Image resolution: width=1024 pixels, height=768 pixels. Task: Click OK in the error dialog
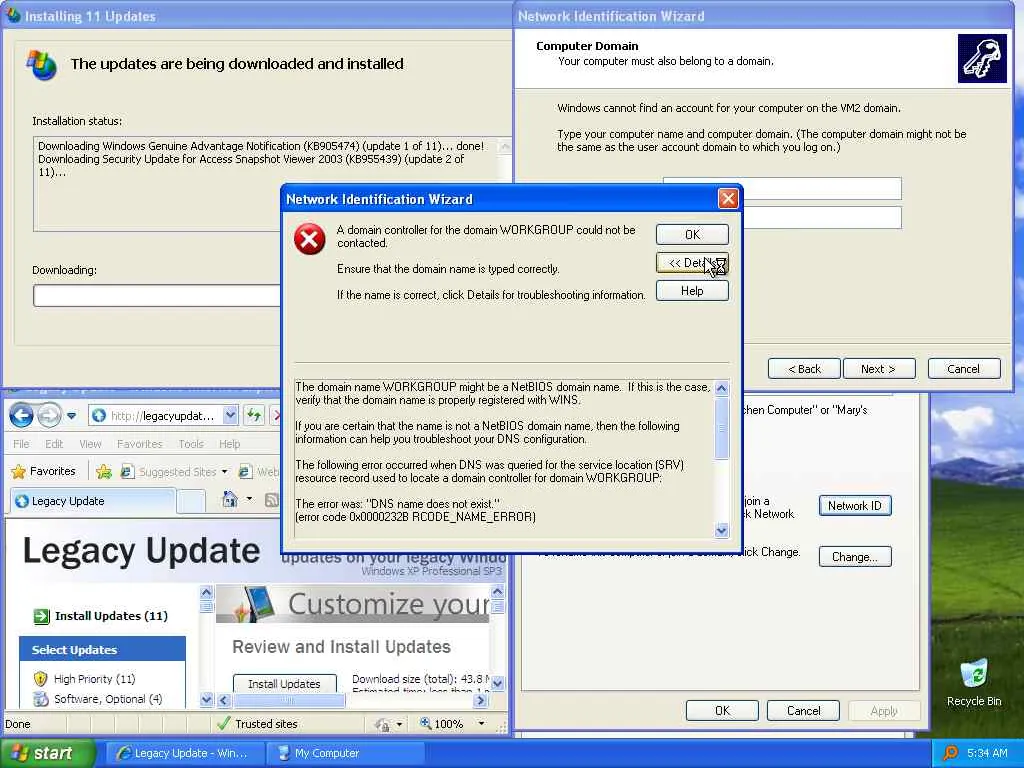692,234
